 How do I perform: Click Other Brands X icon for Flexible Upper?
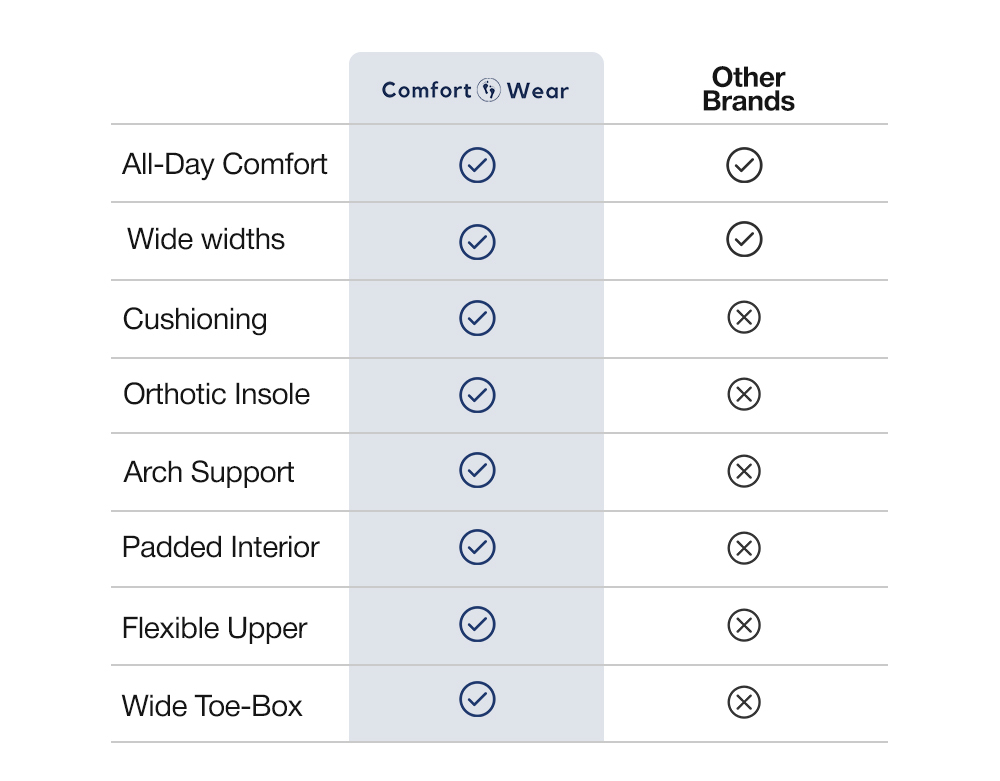(743, 626)
